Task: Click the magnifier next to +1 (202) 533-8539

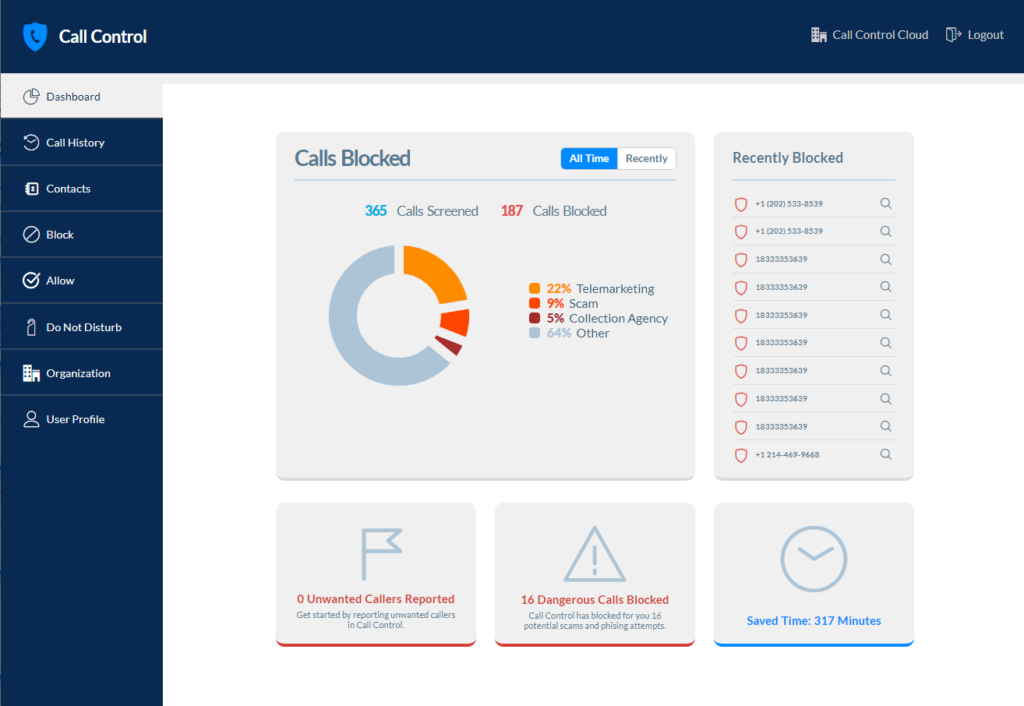Action: pos(885,203)
